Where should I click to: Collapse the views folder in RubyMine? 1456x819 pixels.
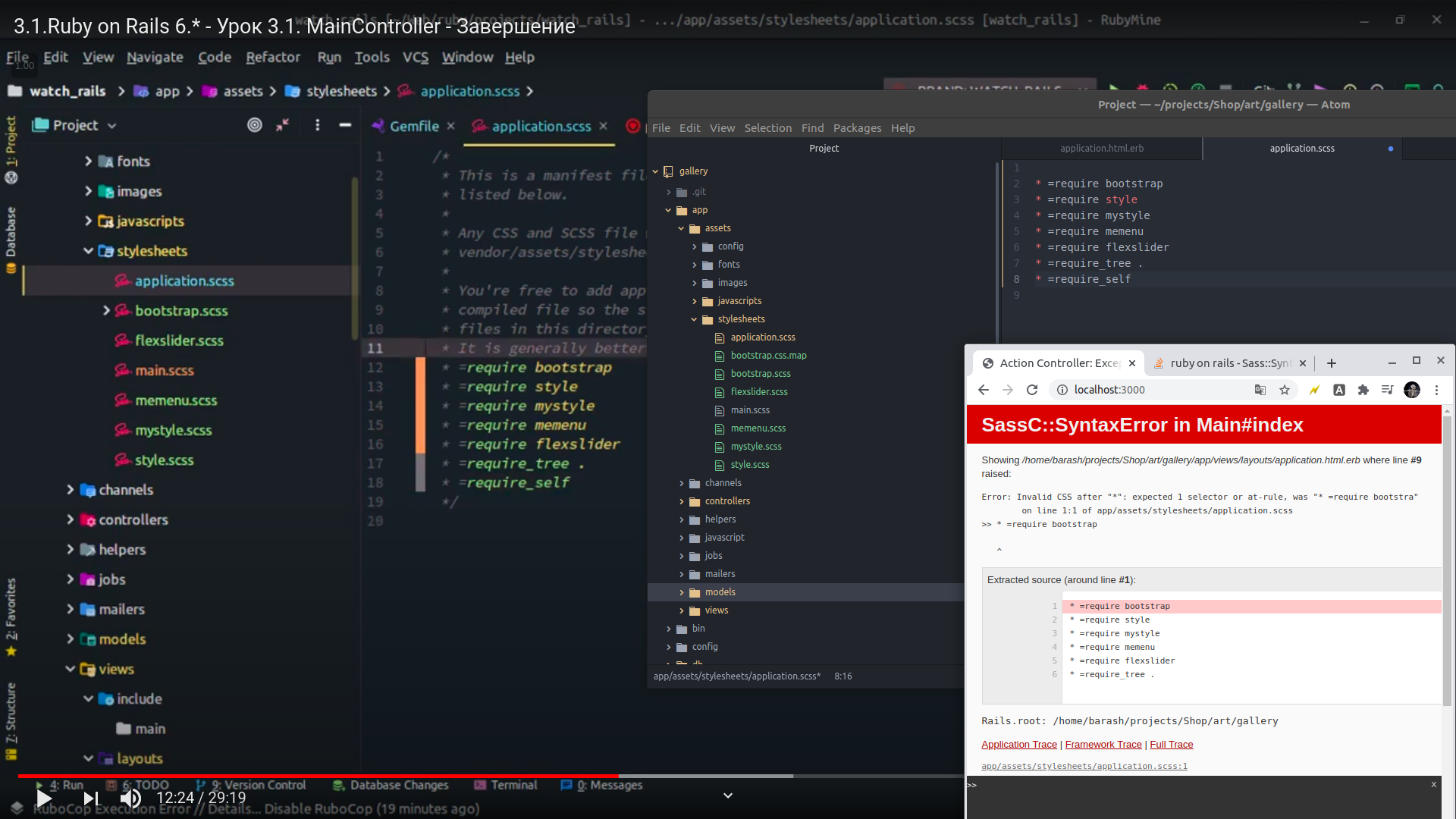coord(70,669)
